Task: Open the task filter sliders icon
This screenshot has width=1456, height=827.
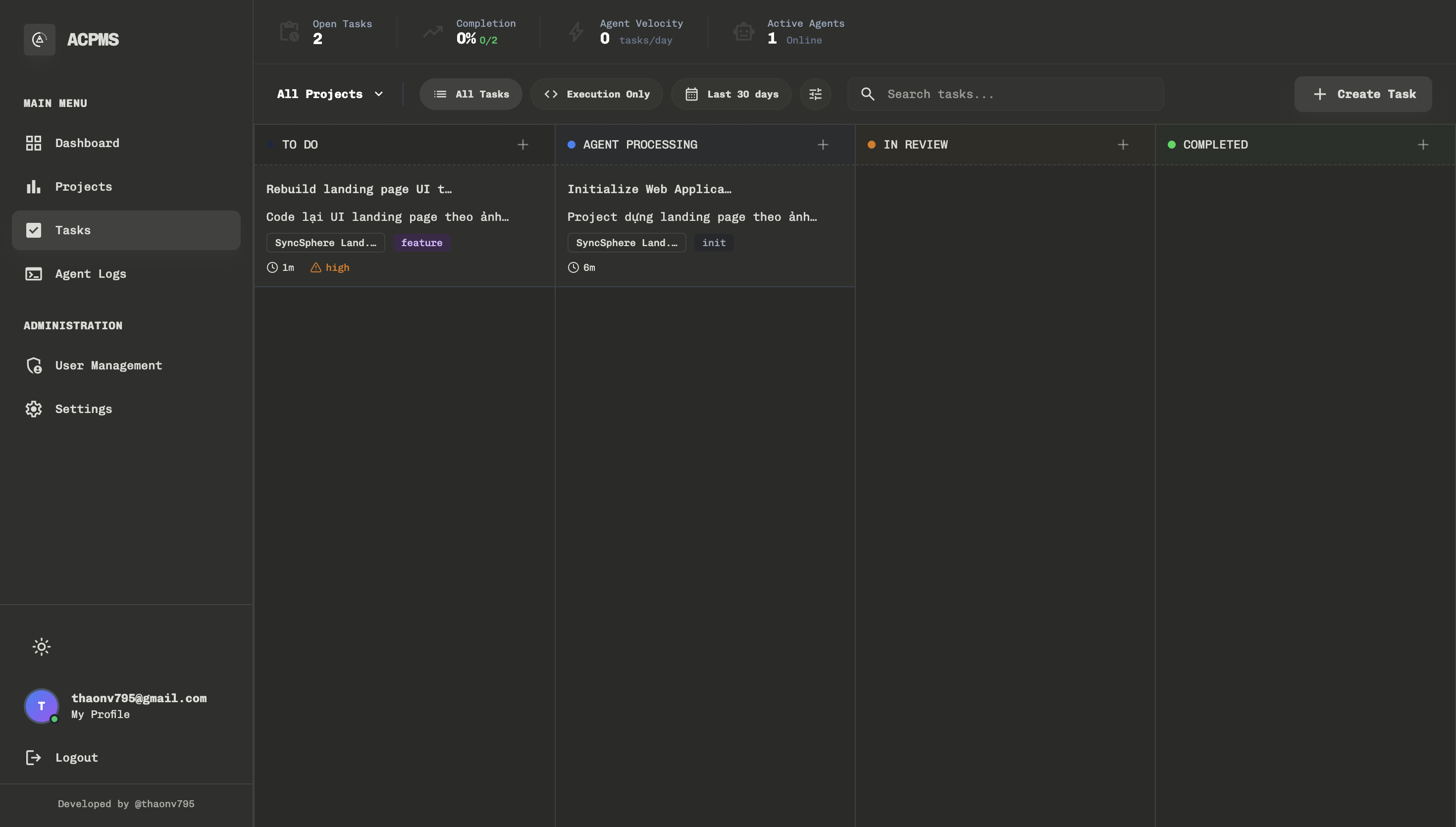Action: click(x=815, y=94)
